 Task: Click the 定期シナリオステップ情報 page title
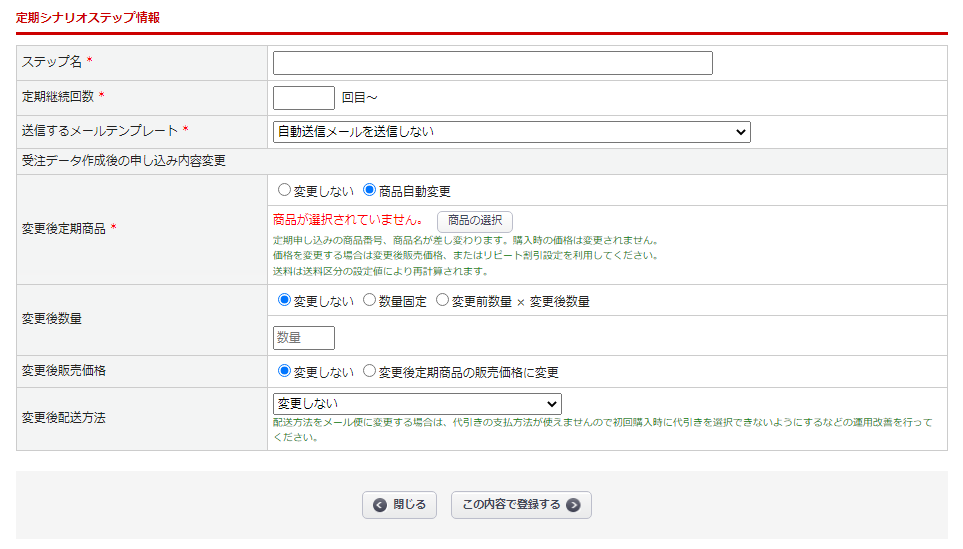click(88, 18)
